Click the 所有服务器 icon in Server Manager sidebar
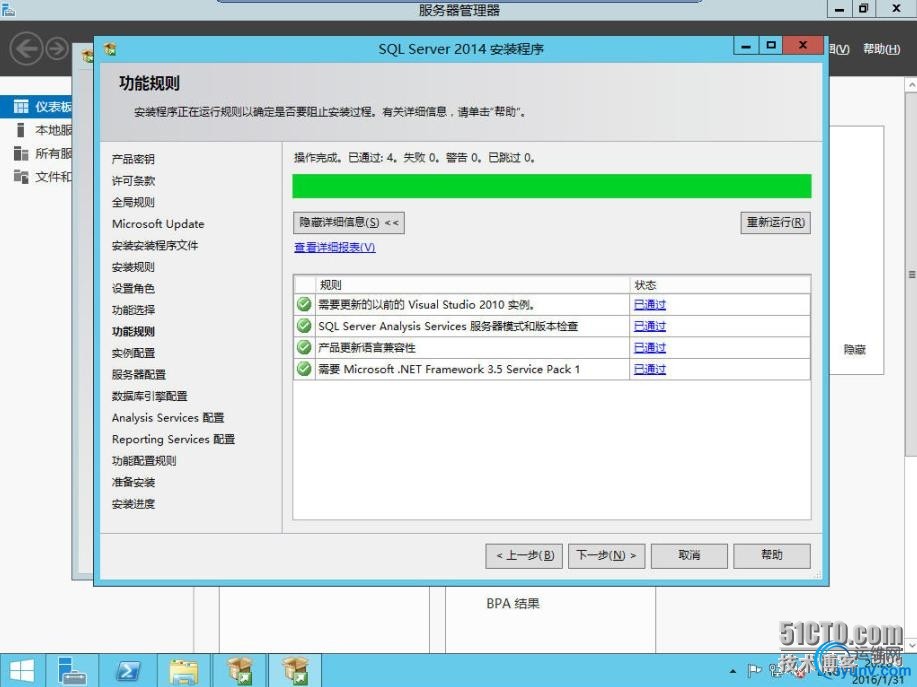Viewport: 917px width, 687px height. (x=21, y=153)
